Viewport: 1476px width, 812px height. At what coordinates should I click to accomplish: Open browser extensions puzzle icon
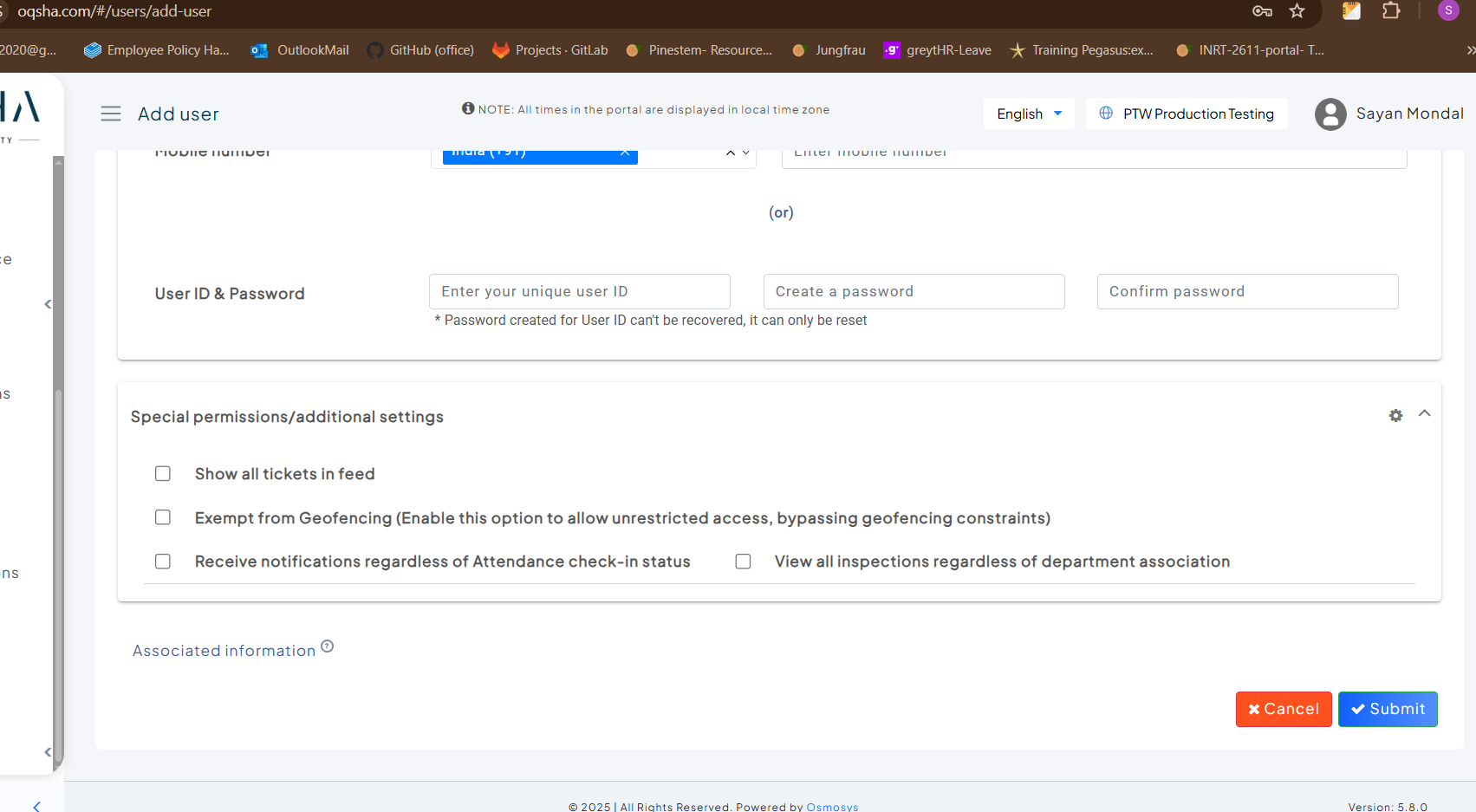[1391, 11]
